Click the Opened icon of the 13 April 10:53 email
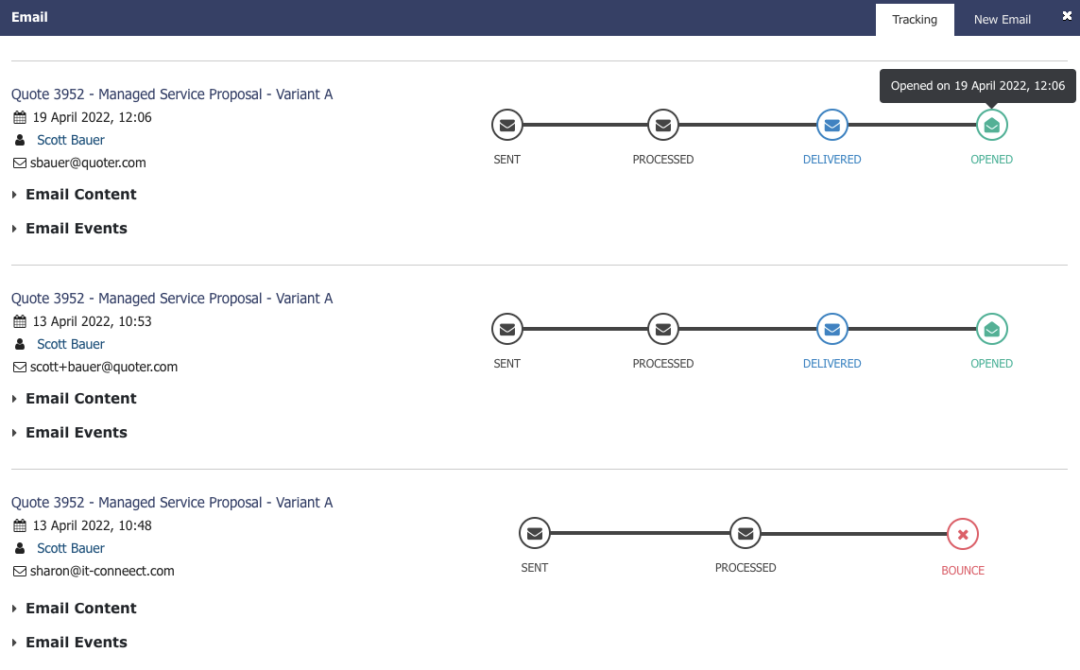 pyautogui.click(x=991, y=330)
